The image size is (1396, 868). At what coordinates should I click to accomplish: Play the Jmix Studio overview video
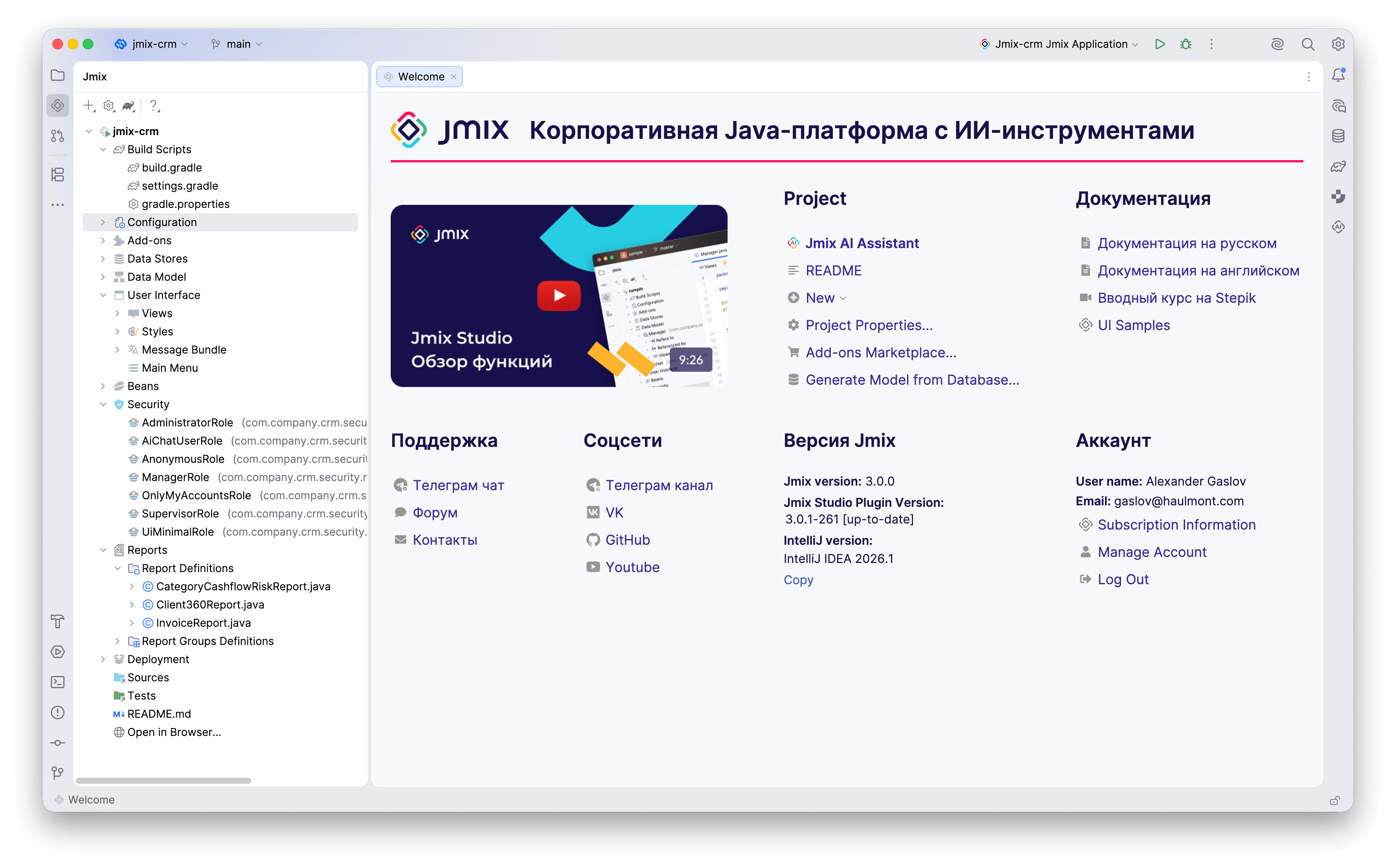point(558,296)
